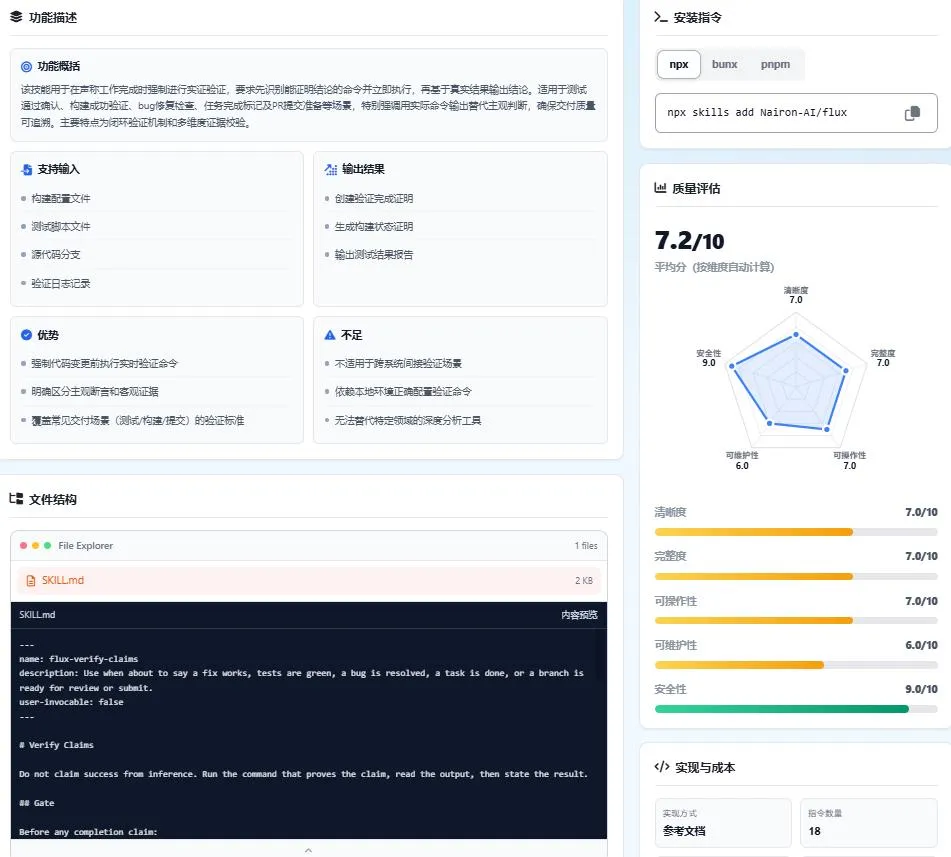
Task: Click the green dot in File Explorer header
Action: point(47,545)
